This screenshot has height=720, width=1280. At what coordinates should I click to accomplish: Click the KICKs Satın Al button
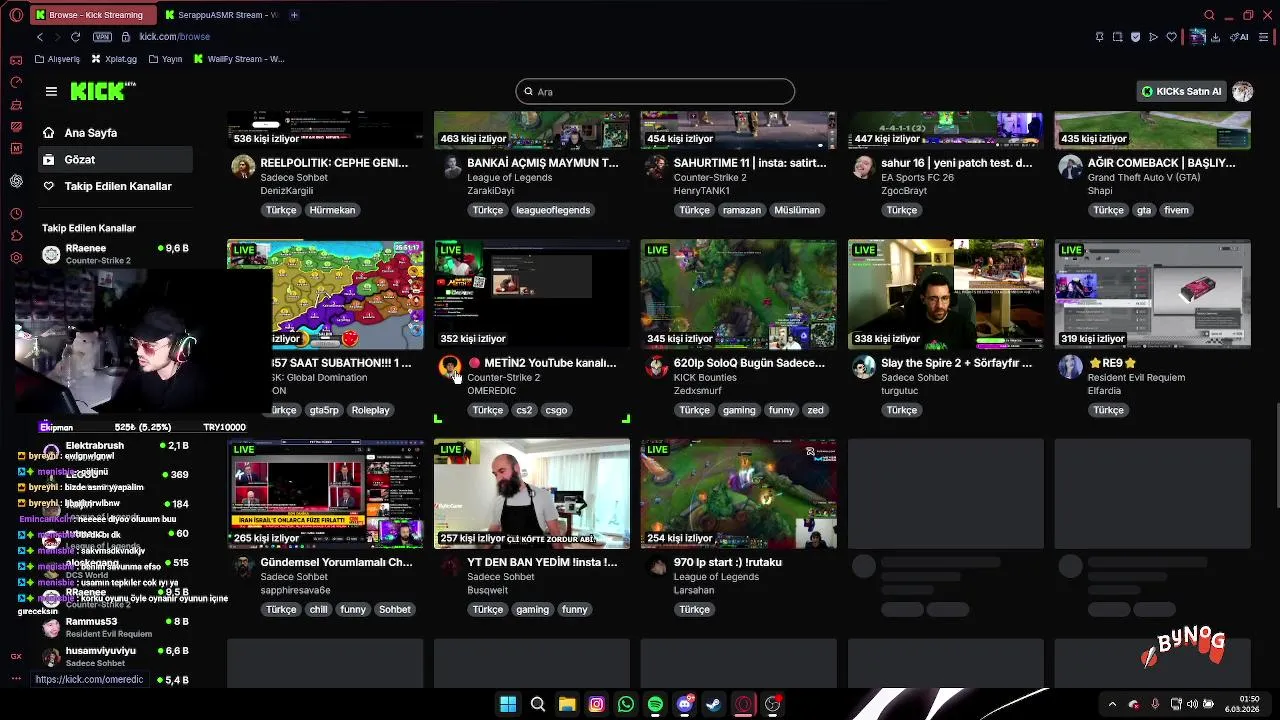click(x=1181, y=91)
